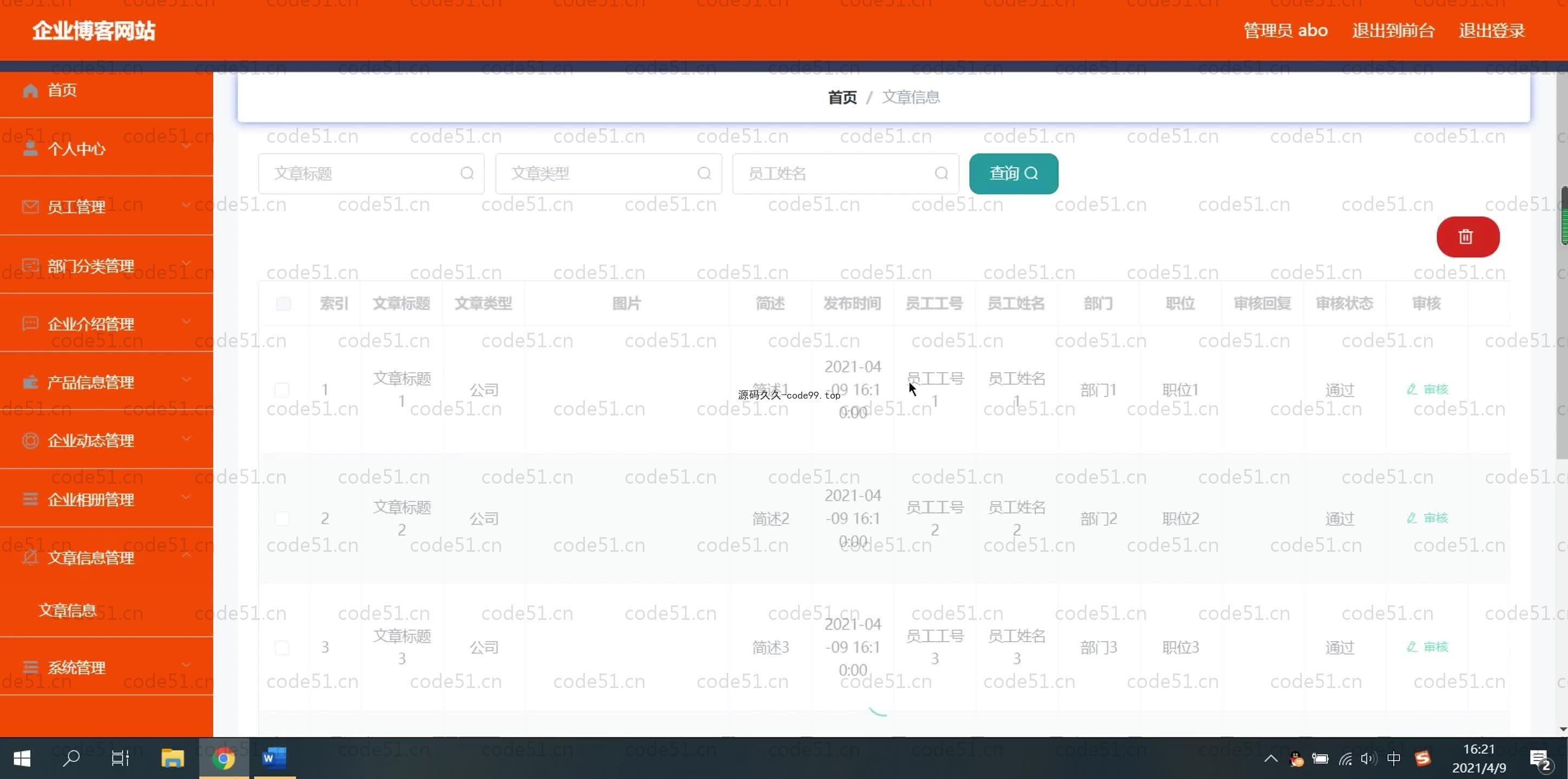Click the briefcase icon for 产品信息管理
Image resolution: width=1568 pixels, height=779 pixels.
pos(30,382)
